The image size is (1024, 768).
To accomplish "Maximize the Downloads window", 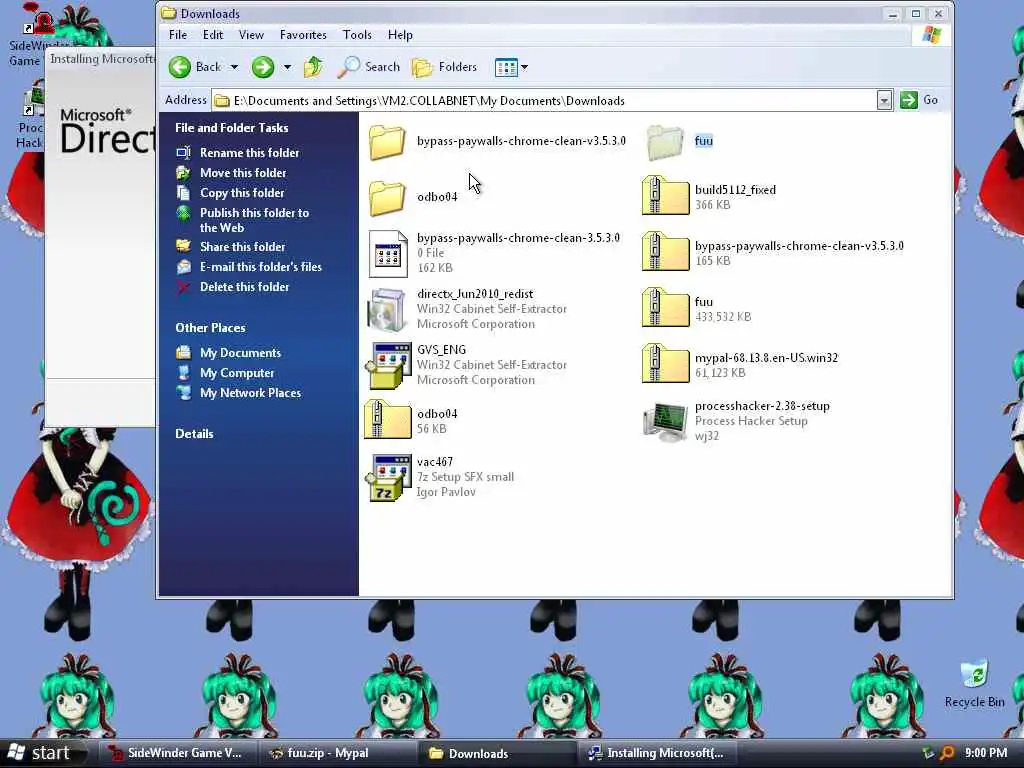I will pos(916,14).
